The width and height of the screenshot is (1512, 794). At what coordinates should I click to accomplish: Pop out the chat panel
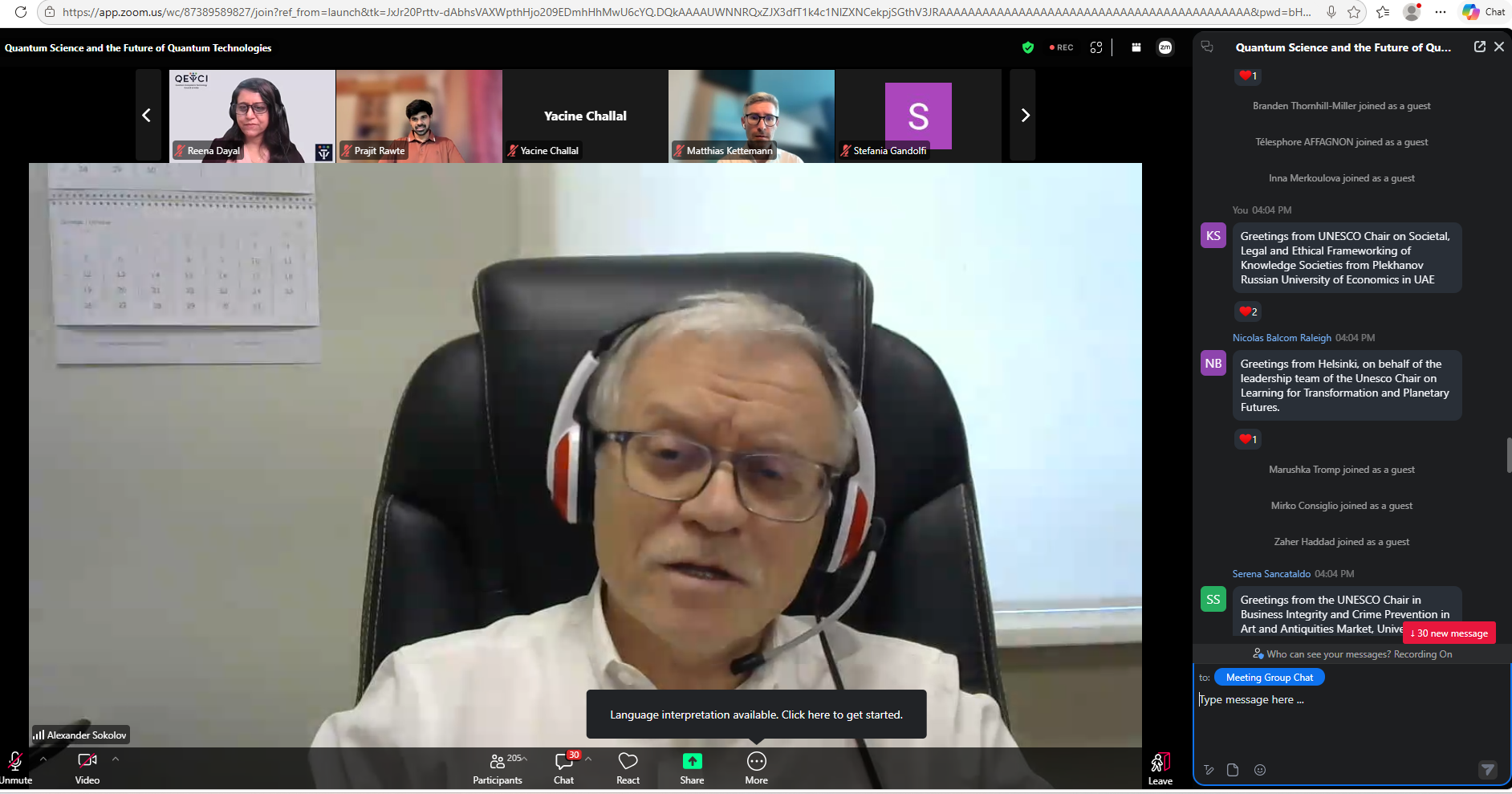1479,47
